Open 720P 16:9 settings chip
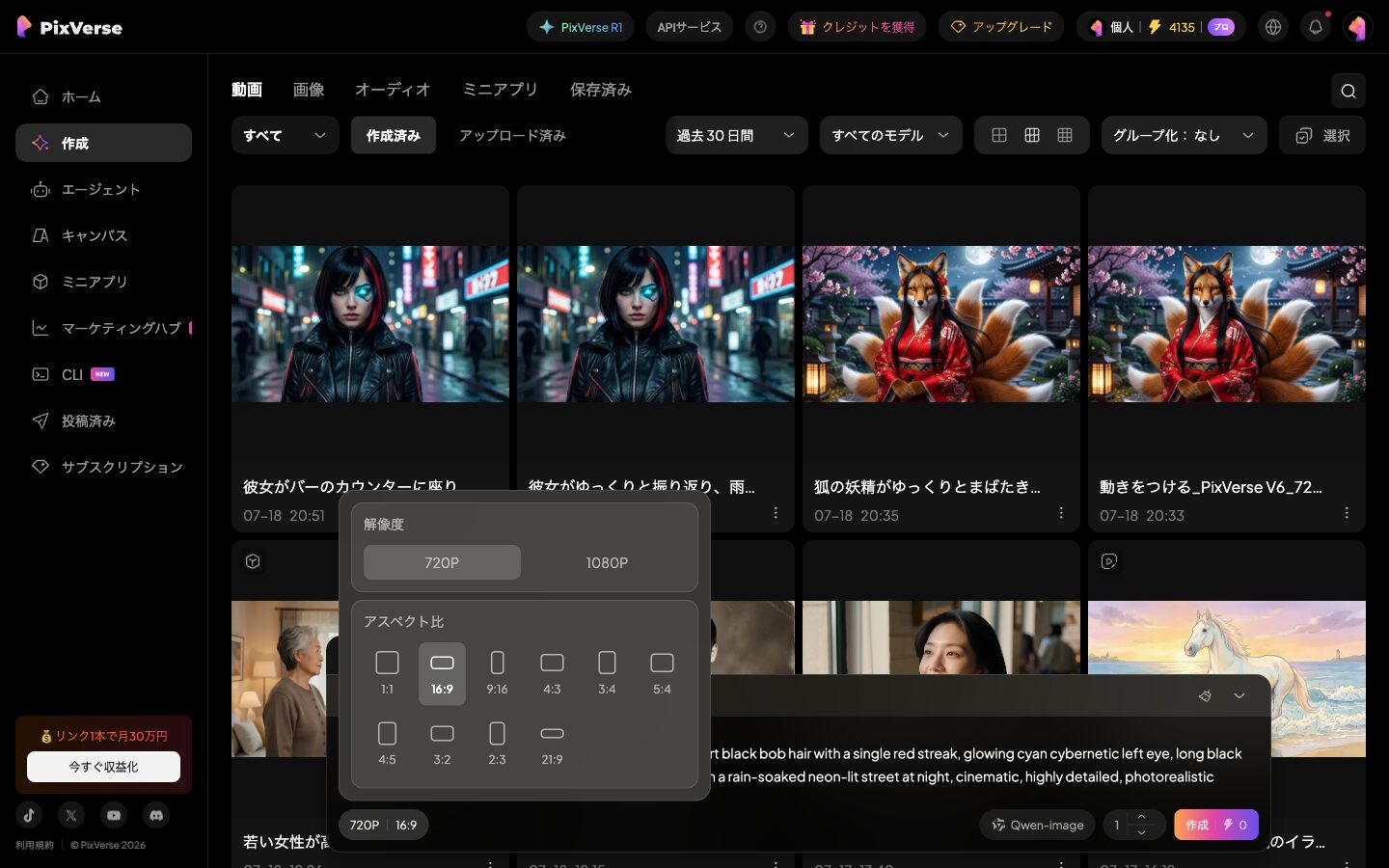This screenshot has height=868, width=1389. coord(384,825)
